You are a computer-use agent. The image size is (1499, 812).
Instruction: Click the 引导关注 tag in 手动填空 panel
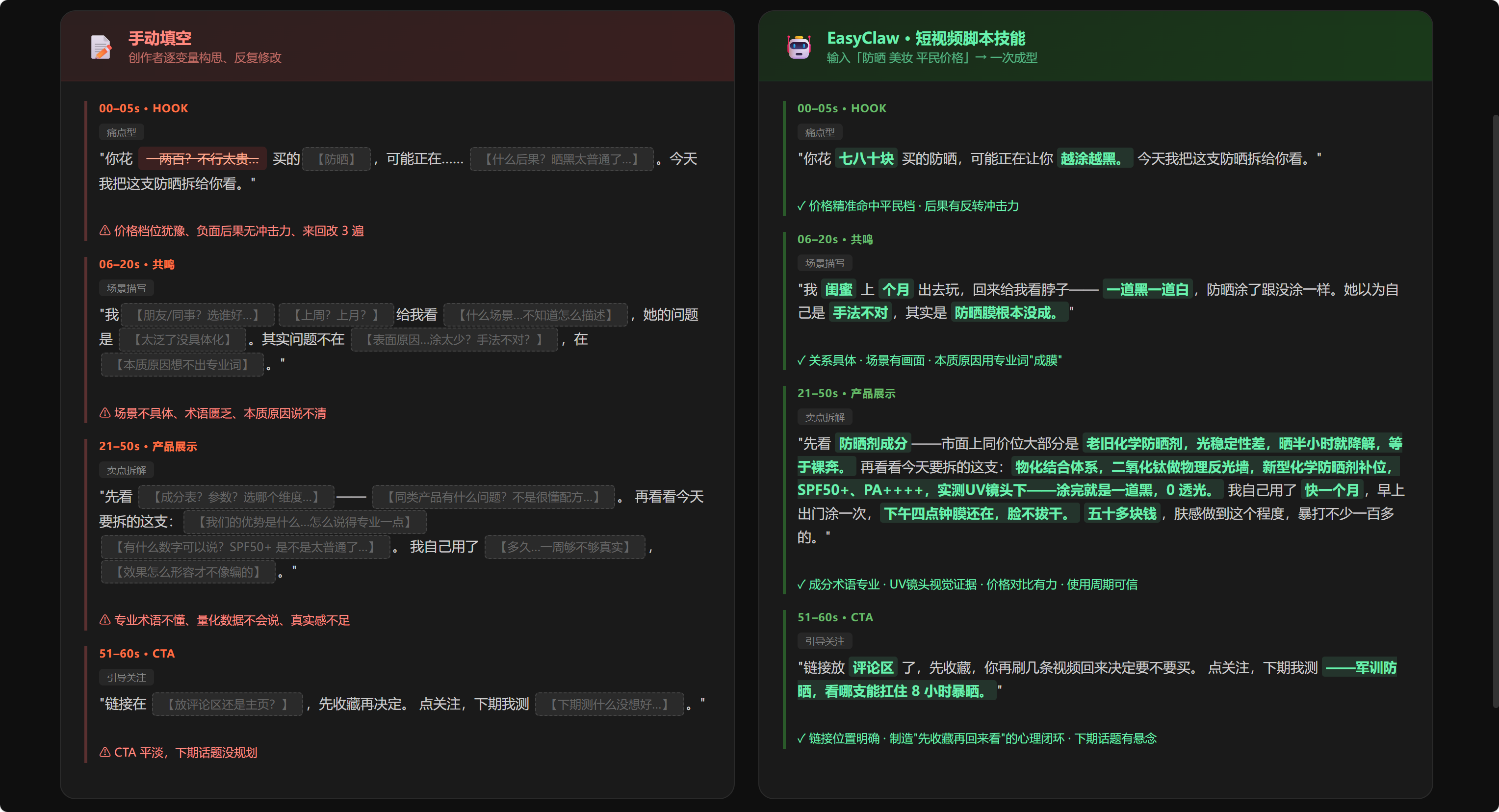(x=126, y=677)
